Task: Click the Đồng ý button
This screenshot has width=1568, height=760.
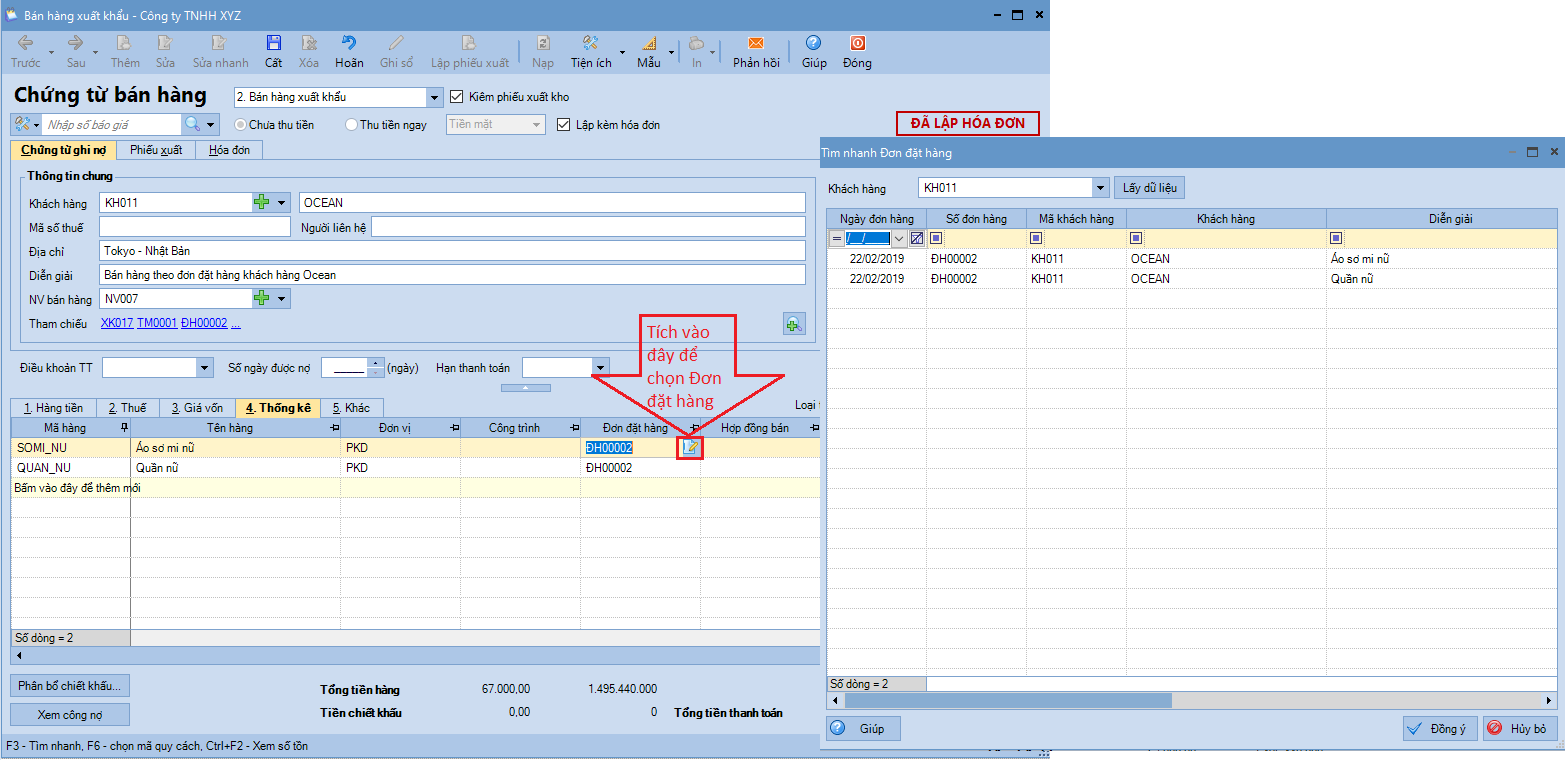Action: 1440,729
